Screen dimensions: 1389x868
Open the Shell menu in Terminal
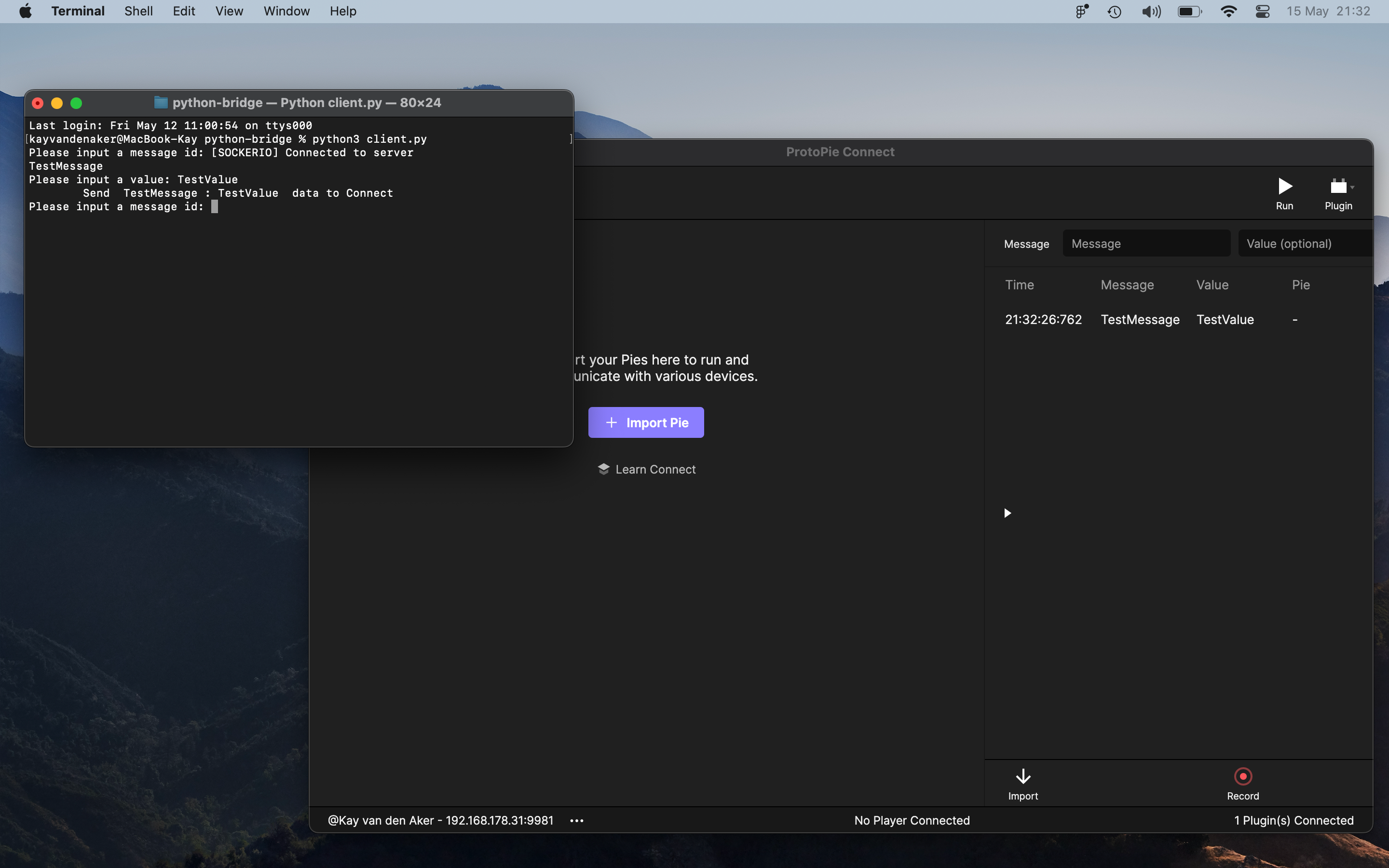pyautogui.click(x=139, y=11)
